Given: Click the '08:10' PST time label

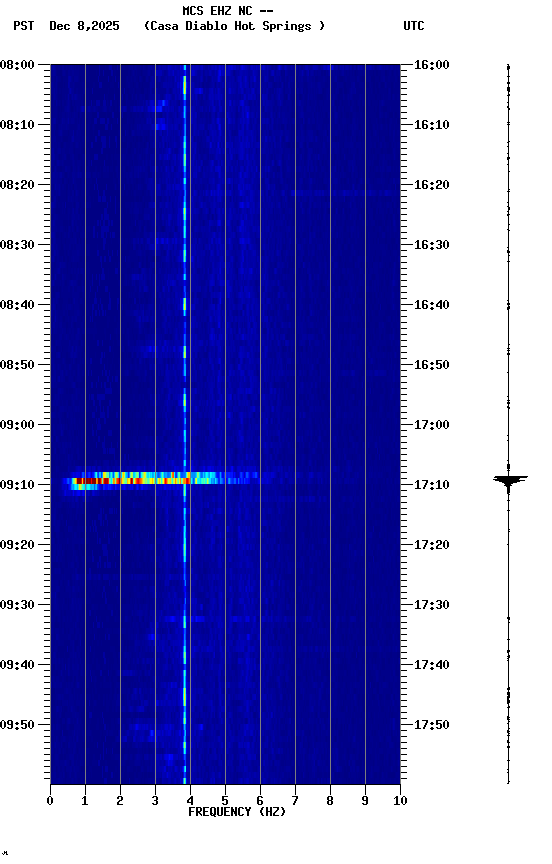Looking at the screenshot, I should tap(17, 125).
